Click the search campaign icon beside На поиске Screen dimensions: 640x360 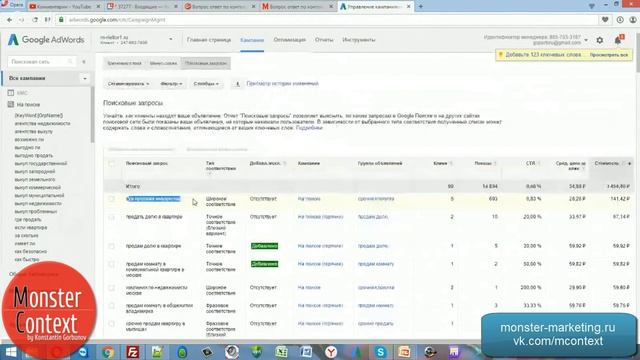11,104
